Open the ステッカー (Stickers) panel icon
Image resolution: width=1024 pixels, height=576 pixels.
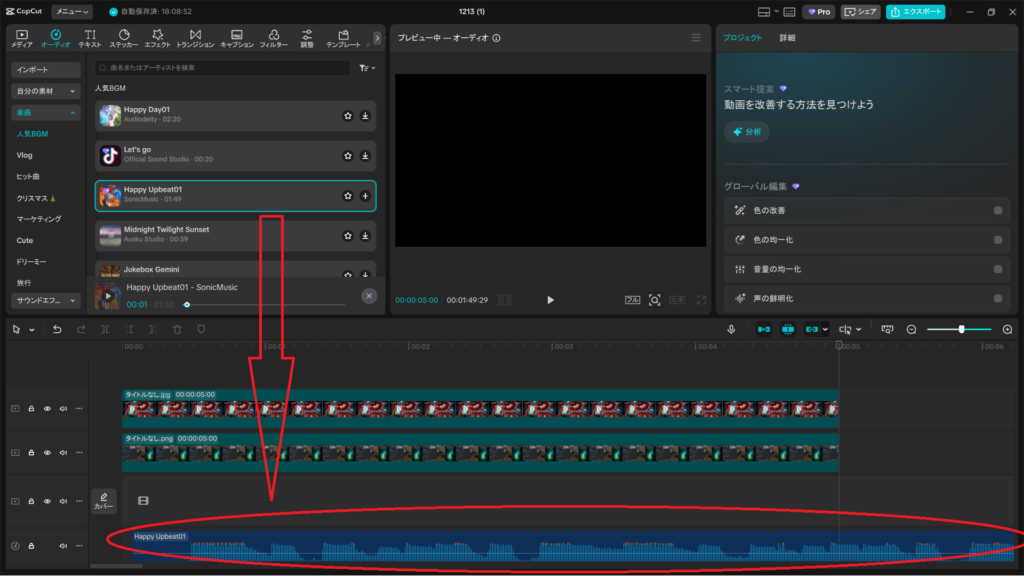tap(124, 38)
